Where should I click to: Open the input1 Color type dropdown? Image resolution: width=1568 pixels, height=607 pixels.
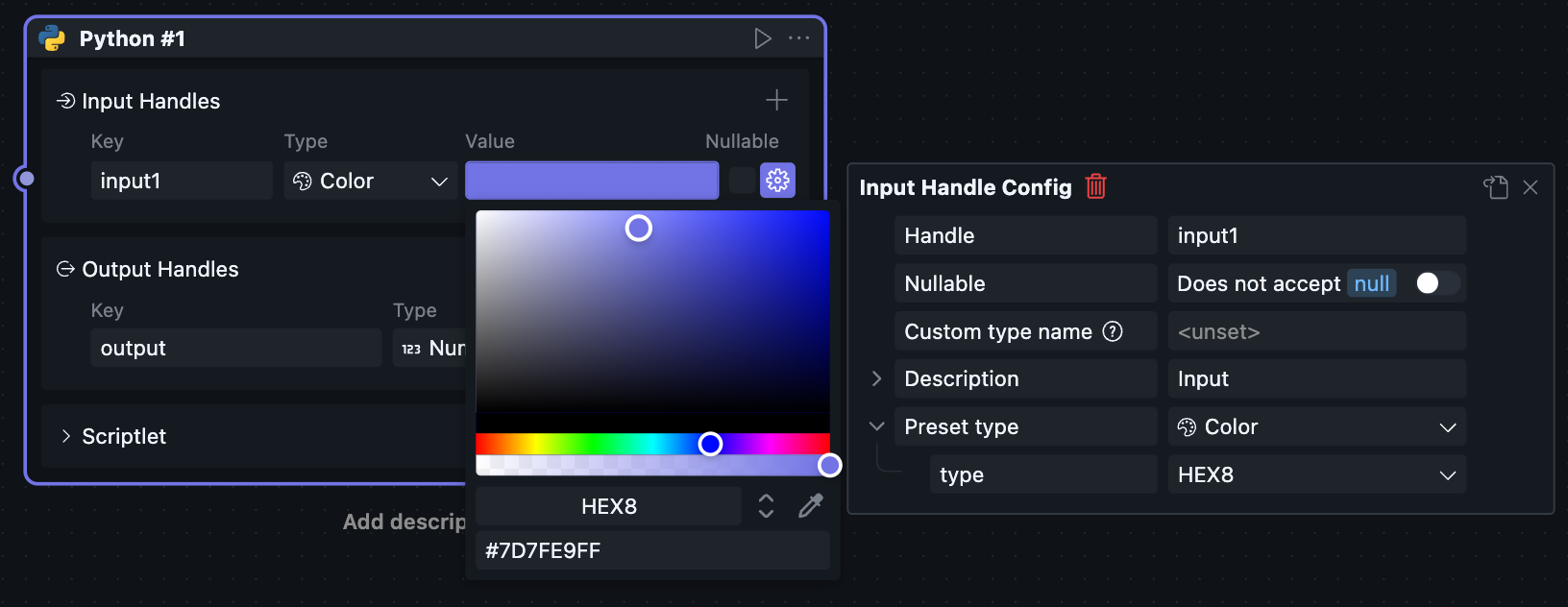pos(371,181)
